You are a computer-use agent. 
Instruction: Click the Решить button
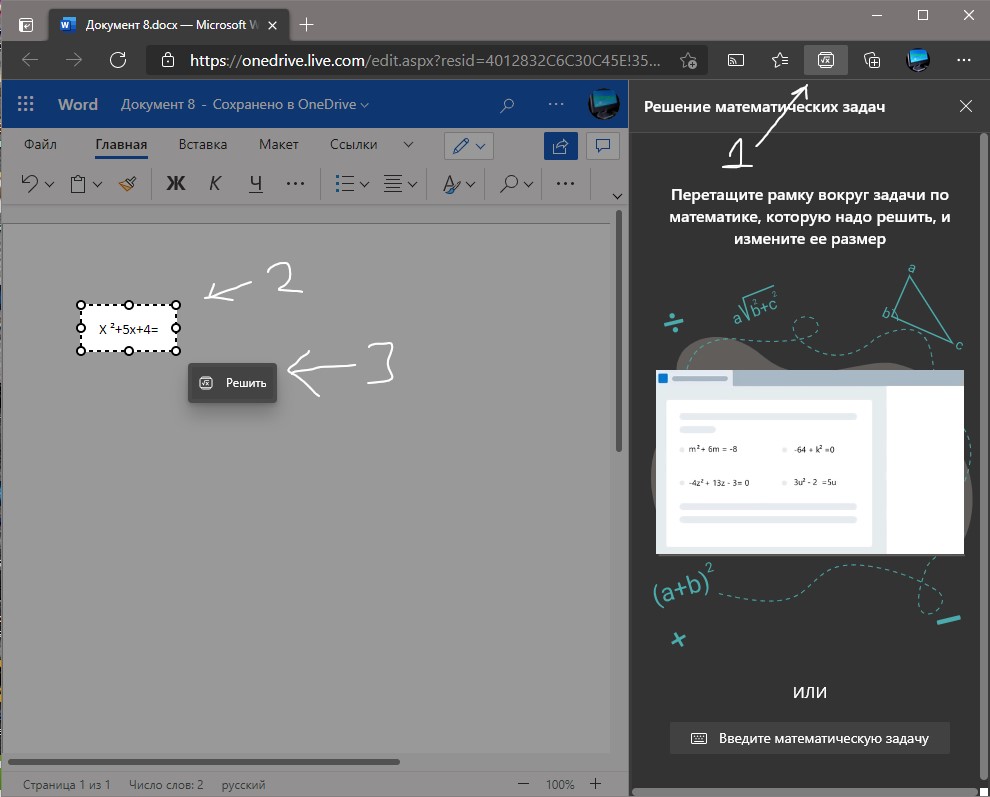[x=232, y=383]
